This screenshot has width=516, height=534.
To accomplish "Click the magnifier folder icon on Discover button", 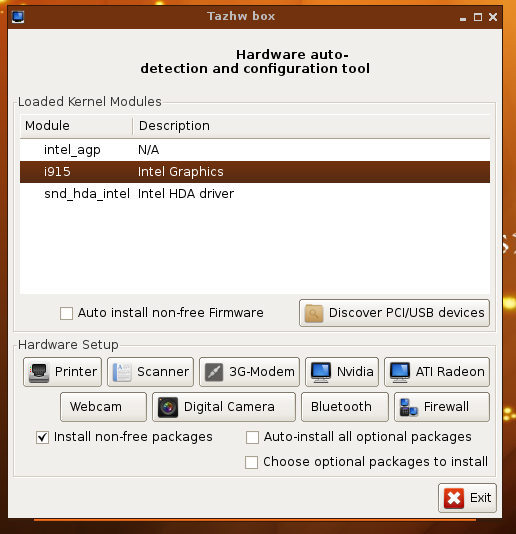I will pyautogui.click(x=314, y=313).
